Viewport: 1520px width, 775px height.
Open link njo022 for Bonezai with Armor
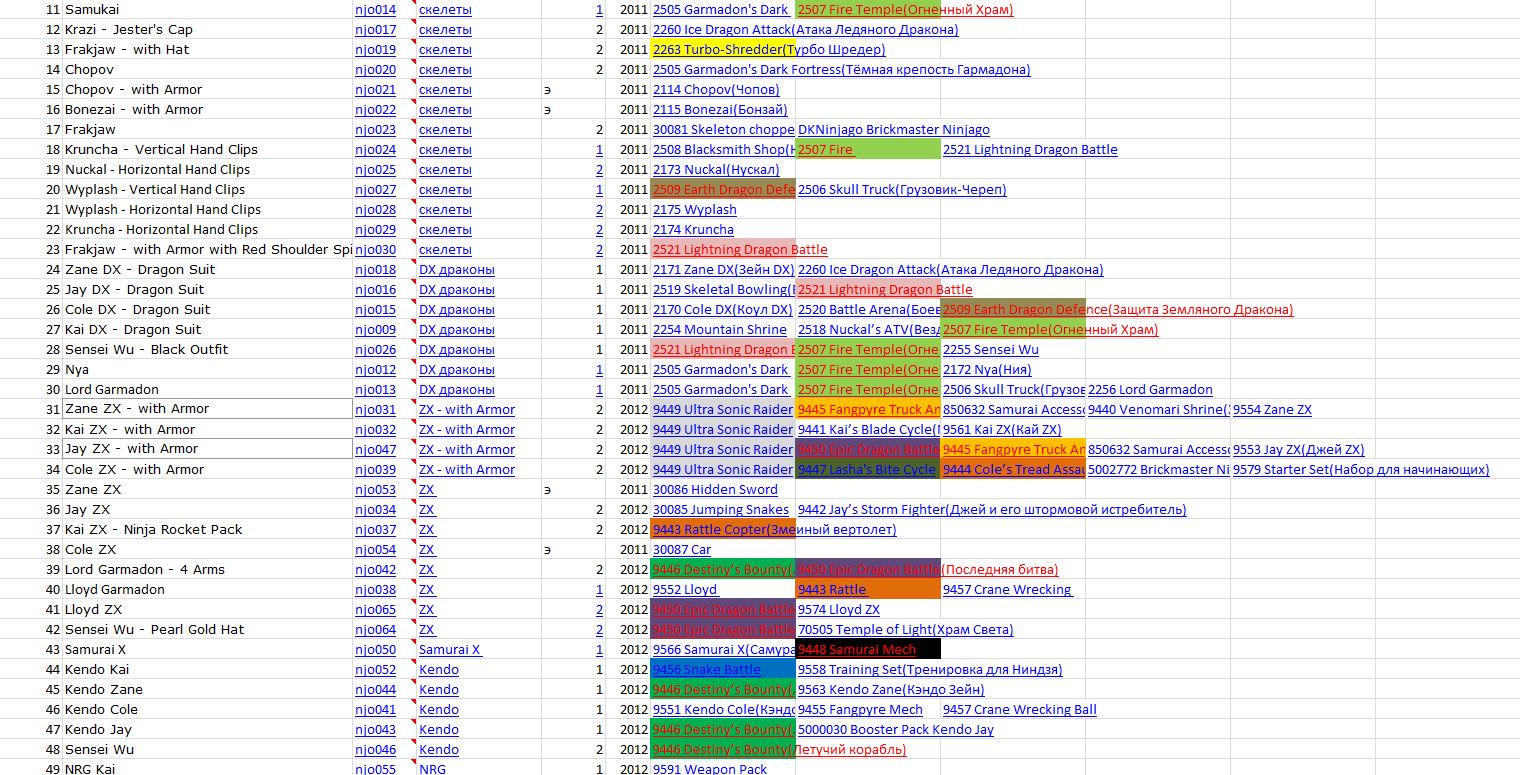(375, 110)
